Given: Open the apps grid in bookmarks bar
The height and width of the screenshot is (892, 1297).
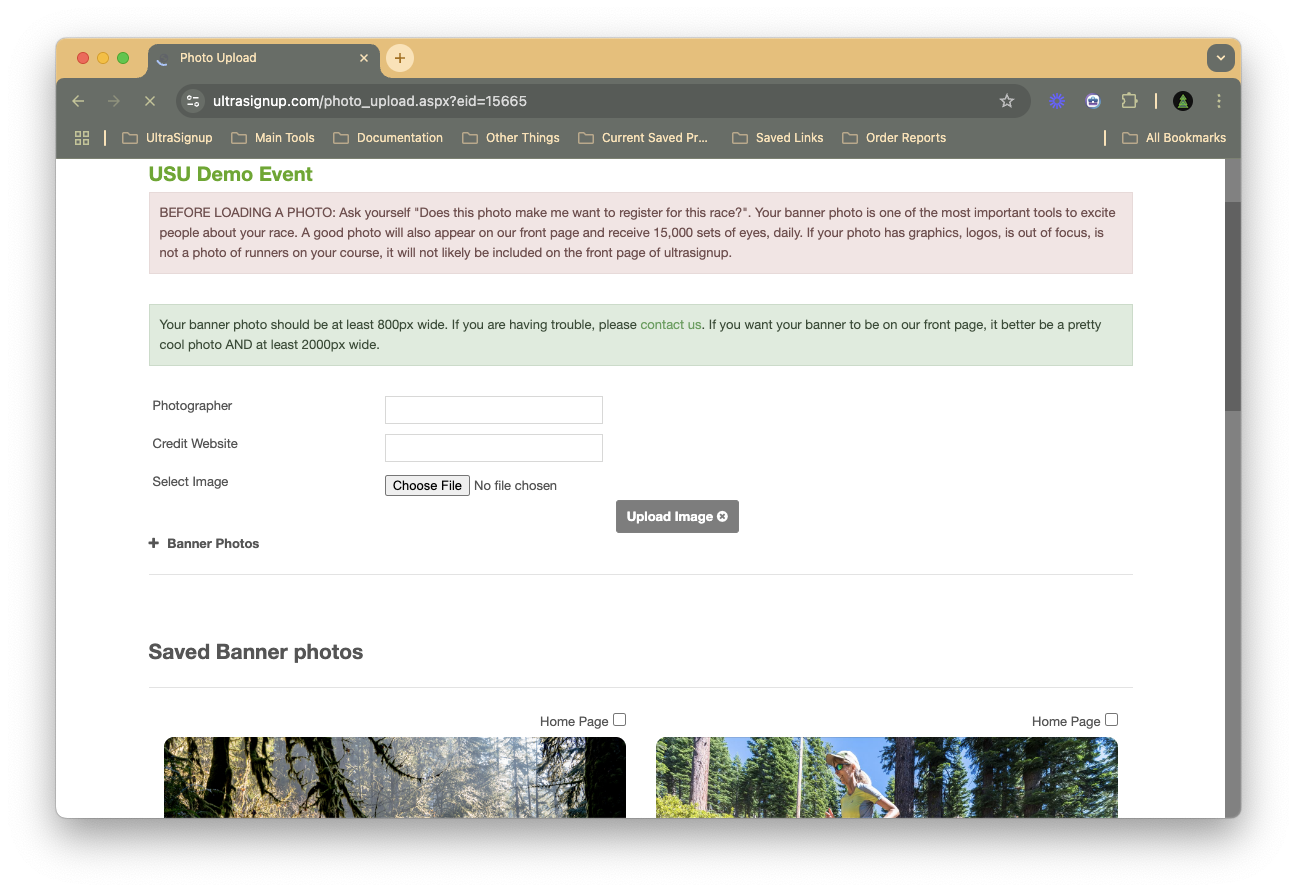Looking at the screenshot, I should (x=82, y=138).
